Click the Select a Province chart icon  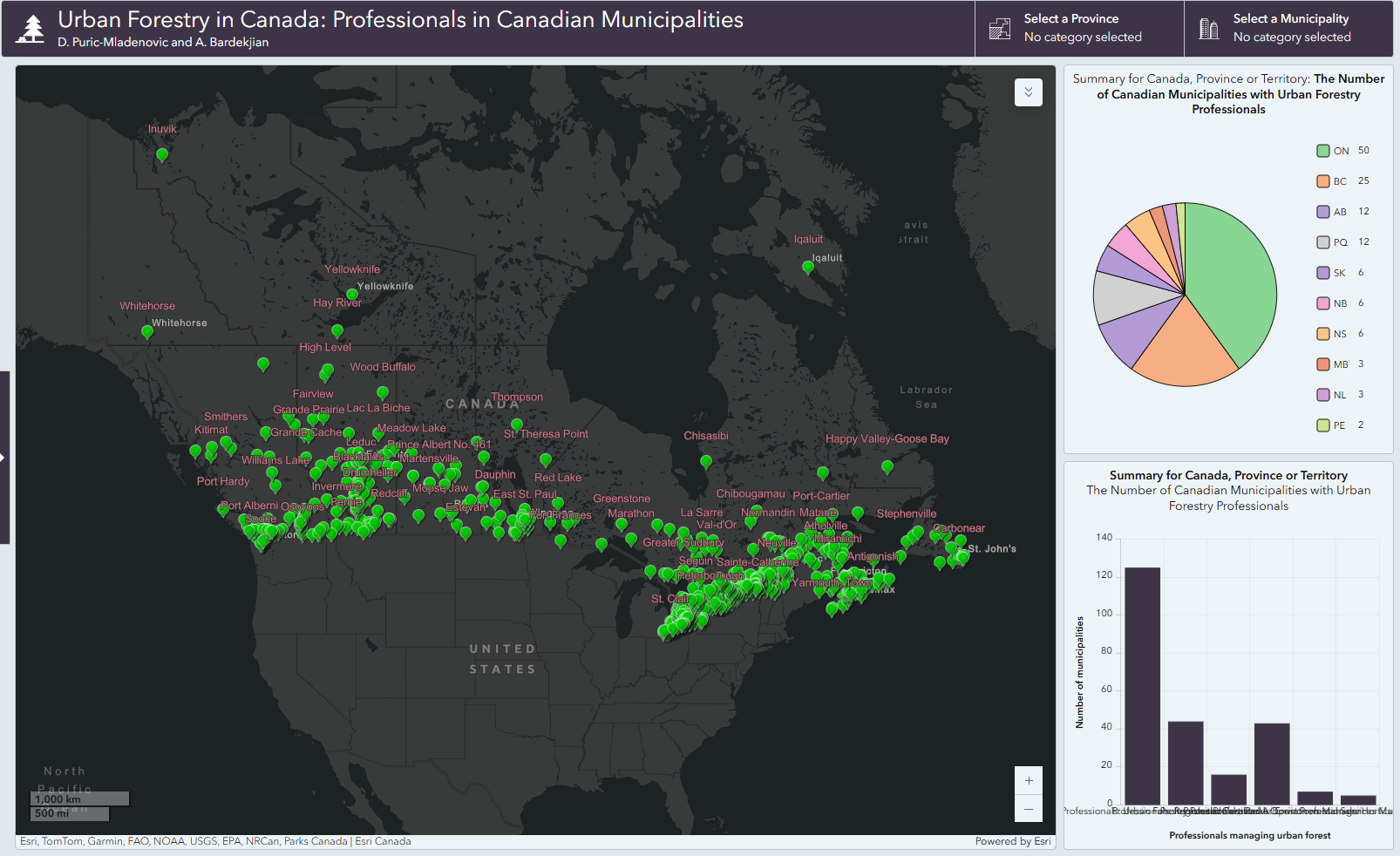coord(999,29)
